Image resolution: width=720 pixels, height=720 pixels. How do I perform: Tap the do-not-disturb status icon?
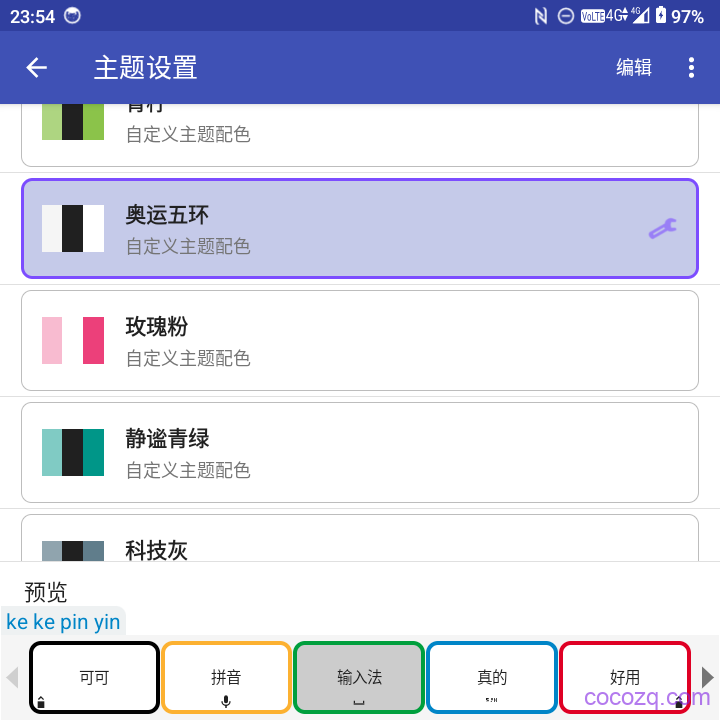565,16
